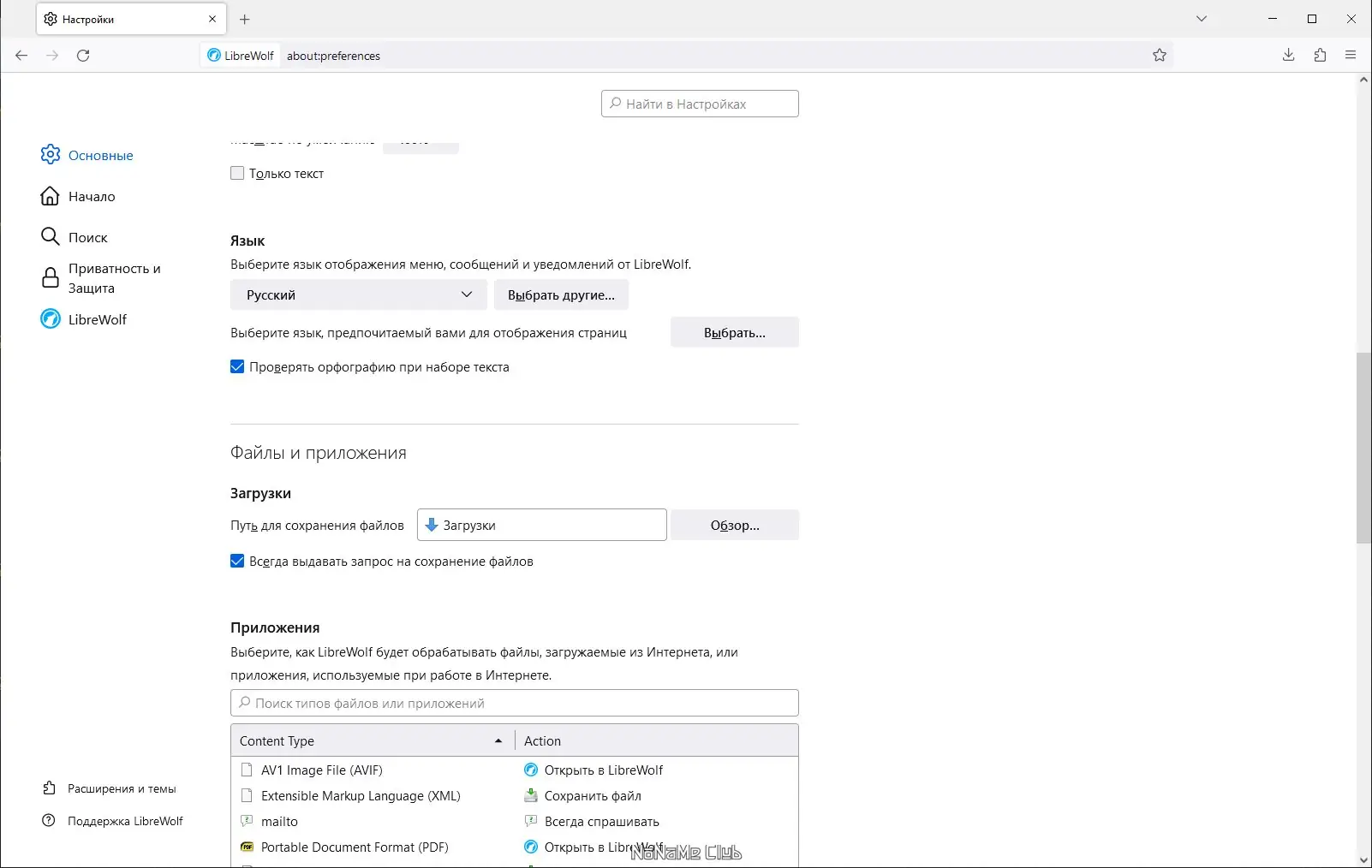Bookmark this page with the star icon

click(x=1160, y=56)
